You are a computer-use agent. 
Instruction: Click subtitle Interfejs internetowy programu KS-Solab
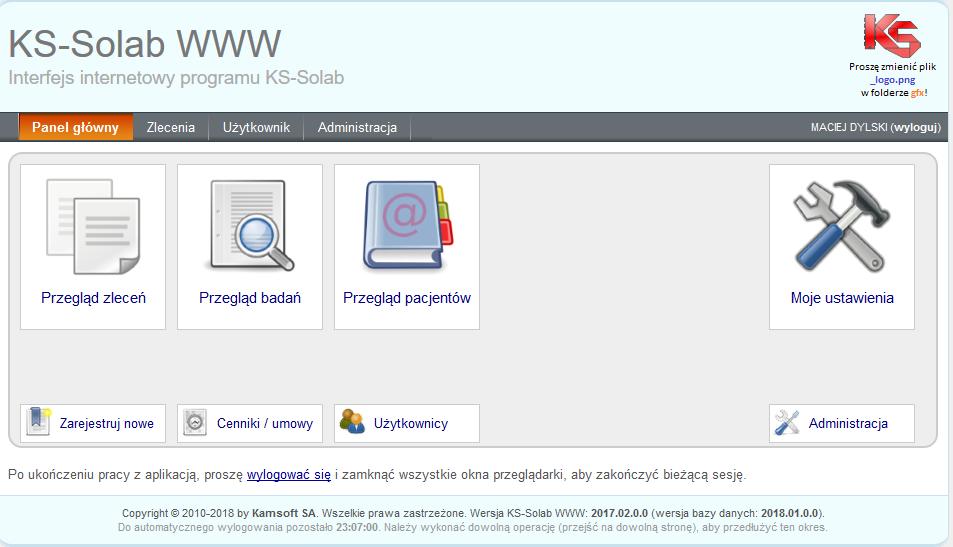[176, 78]
